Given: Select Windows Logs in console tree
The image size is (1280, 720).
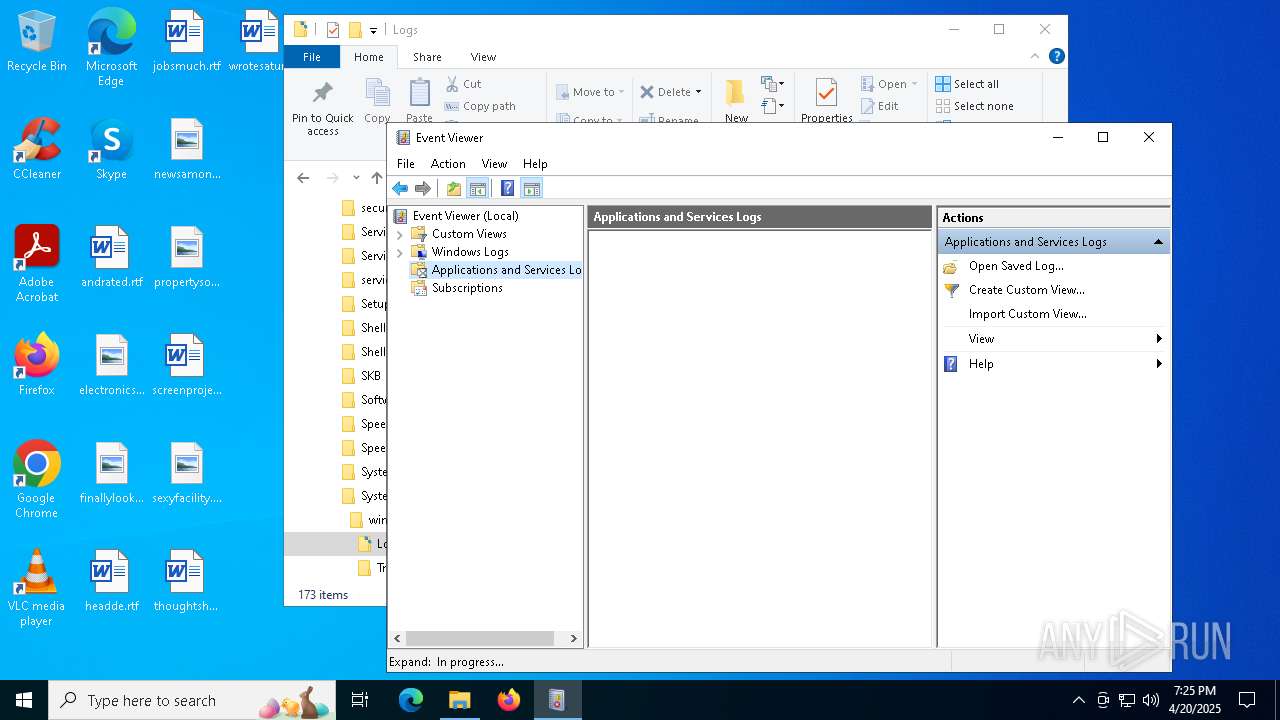Looking at the screenshot, I should (x=470, y=251).
